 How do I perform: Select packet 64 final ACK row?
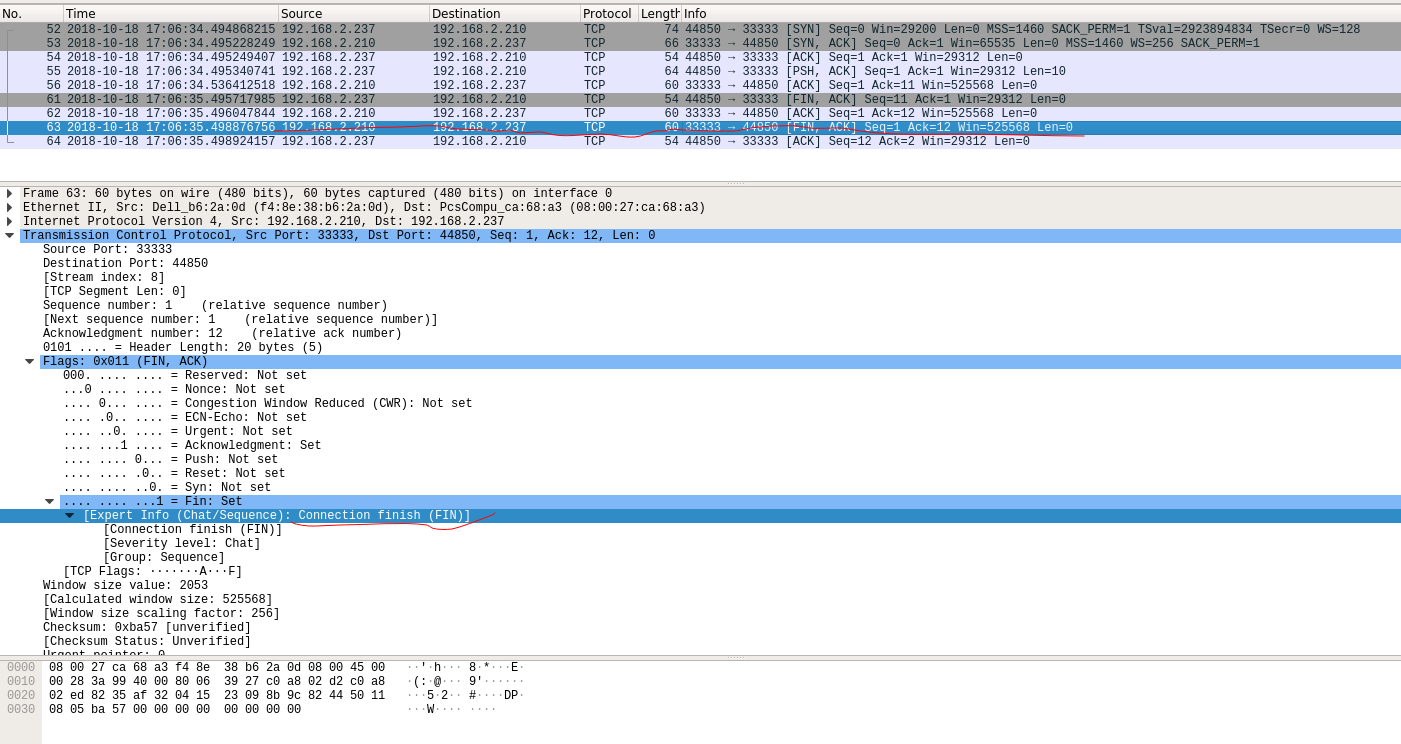[x=700, y=142]
